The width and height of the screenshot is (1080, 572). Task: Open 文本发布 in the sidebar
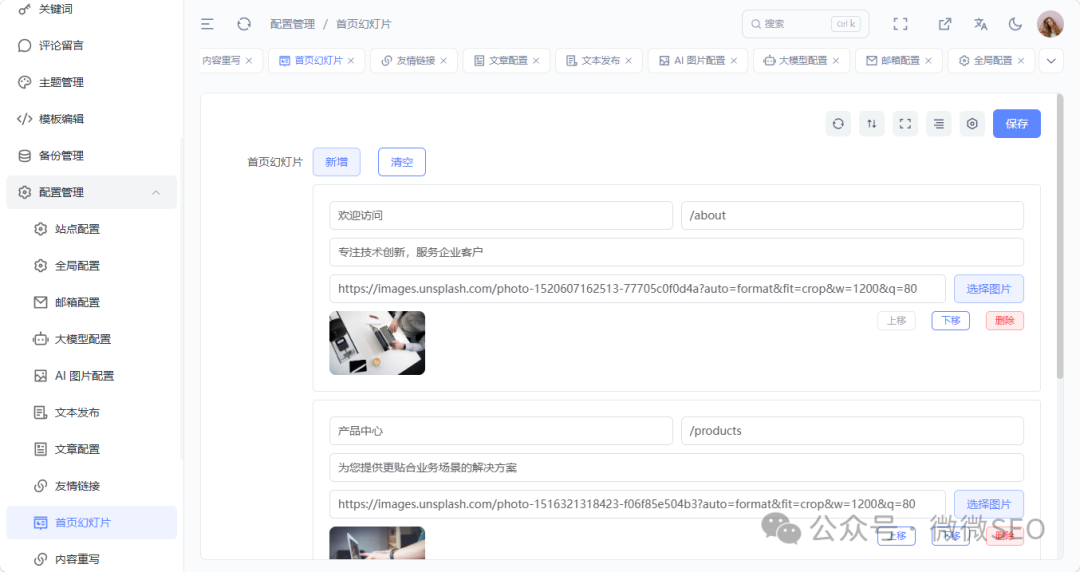tap(92, 412)
